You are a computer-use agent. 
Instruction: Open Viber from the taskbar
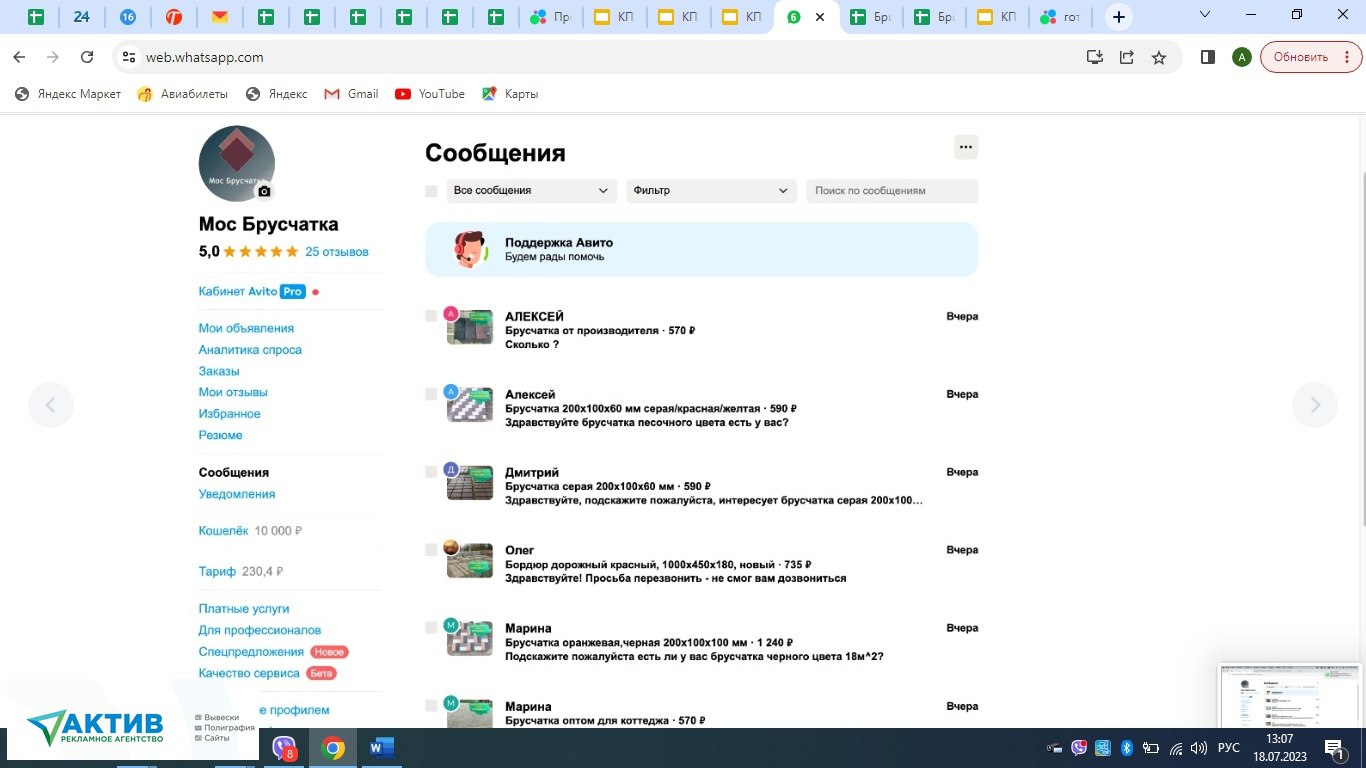pyautogui.click(x=284, y=747)
